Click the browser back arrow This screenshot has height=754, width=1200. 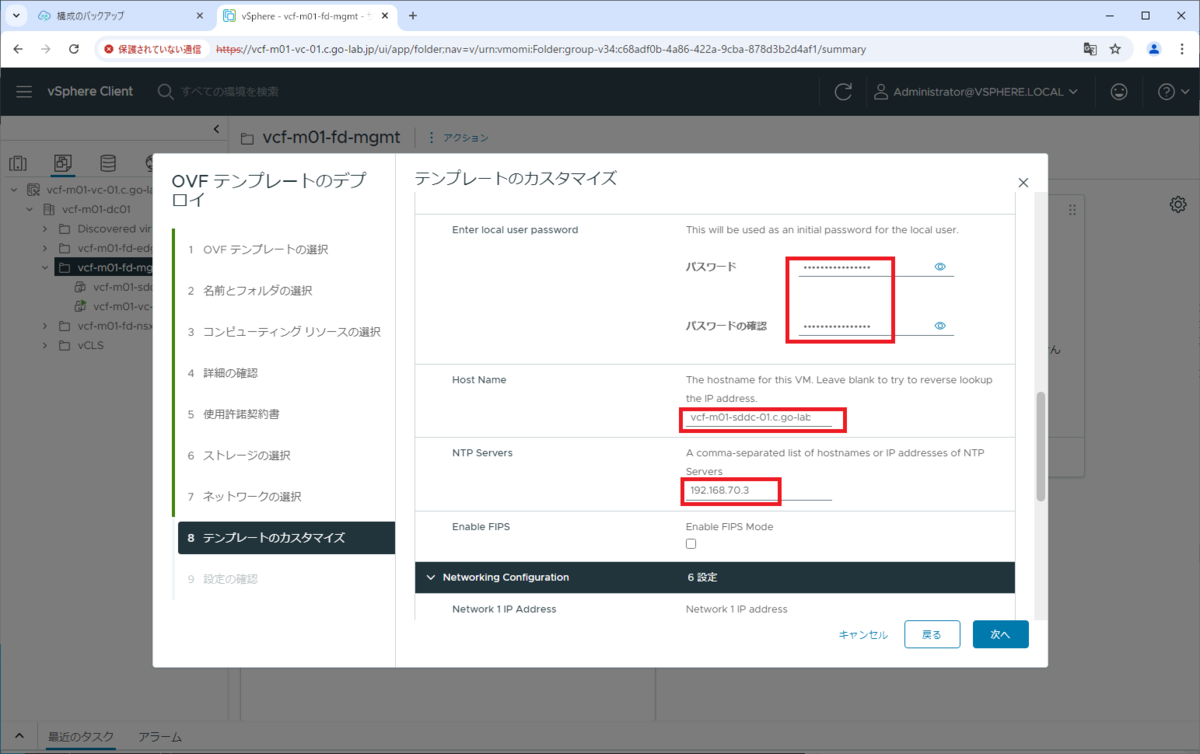pyautogui.click(x=18, y=49)
